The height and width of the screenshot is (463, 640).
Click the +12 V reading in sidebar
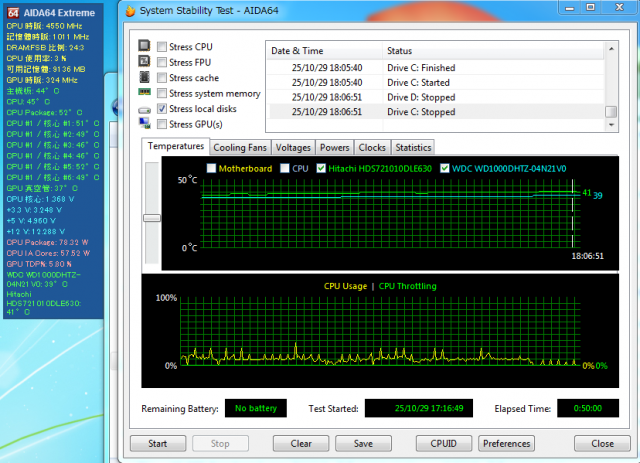36,232
